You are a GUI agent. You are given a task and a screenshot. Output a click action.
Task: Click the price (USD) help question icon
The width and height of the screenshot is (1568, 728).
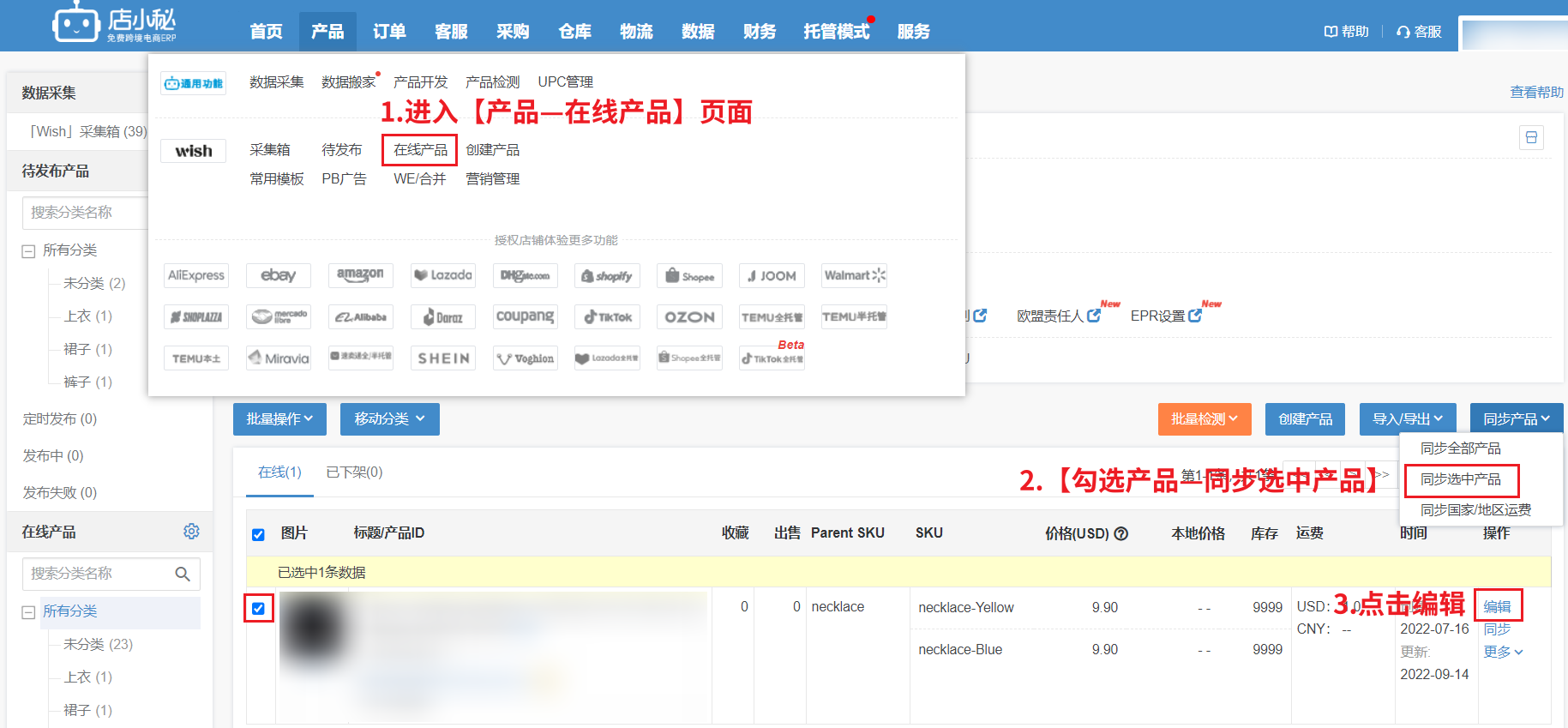click(x=1120, y=533)
